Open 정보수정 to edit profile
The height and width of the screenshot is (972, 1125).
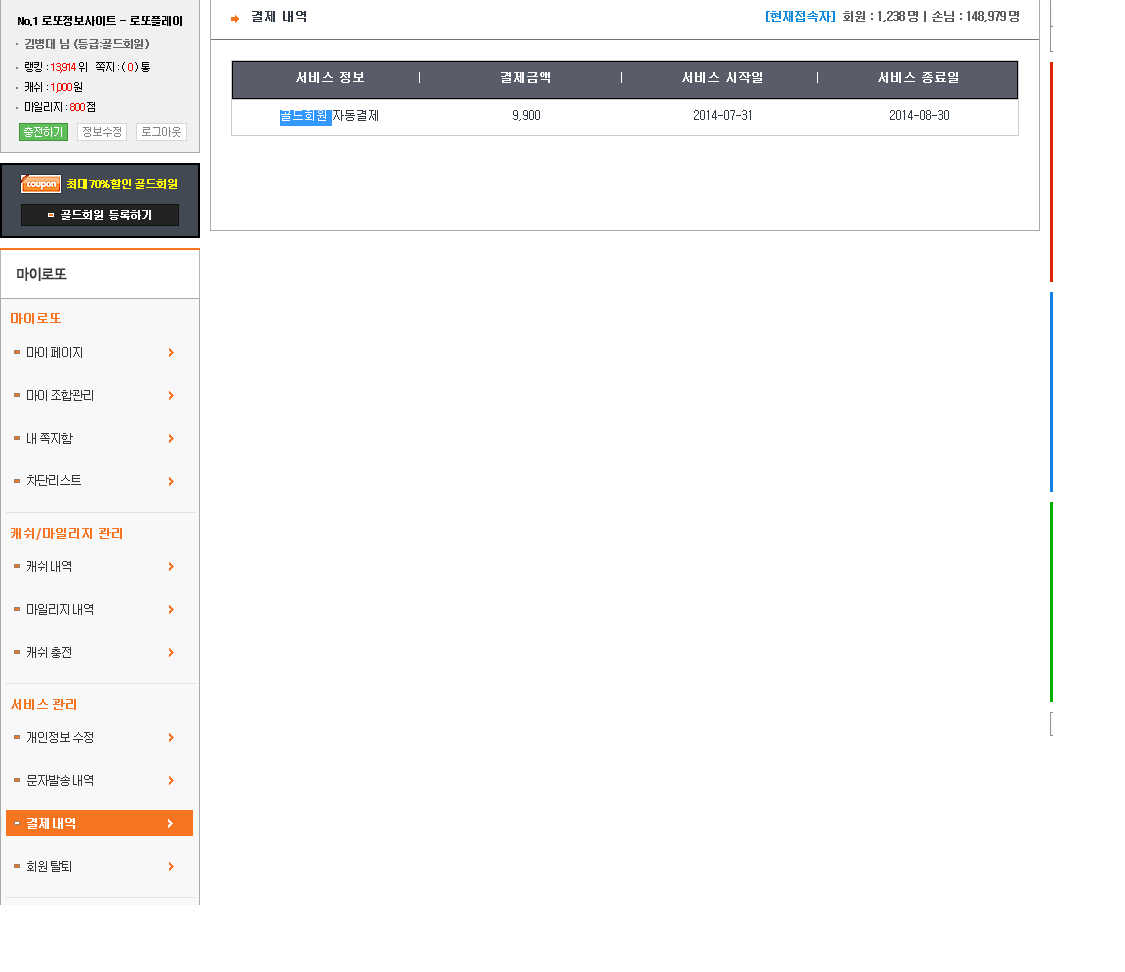click(x=101, y=132)
